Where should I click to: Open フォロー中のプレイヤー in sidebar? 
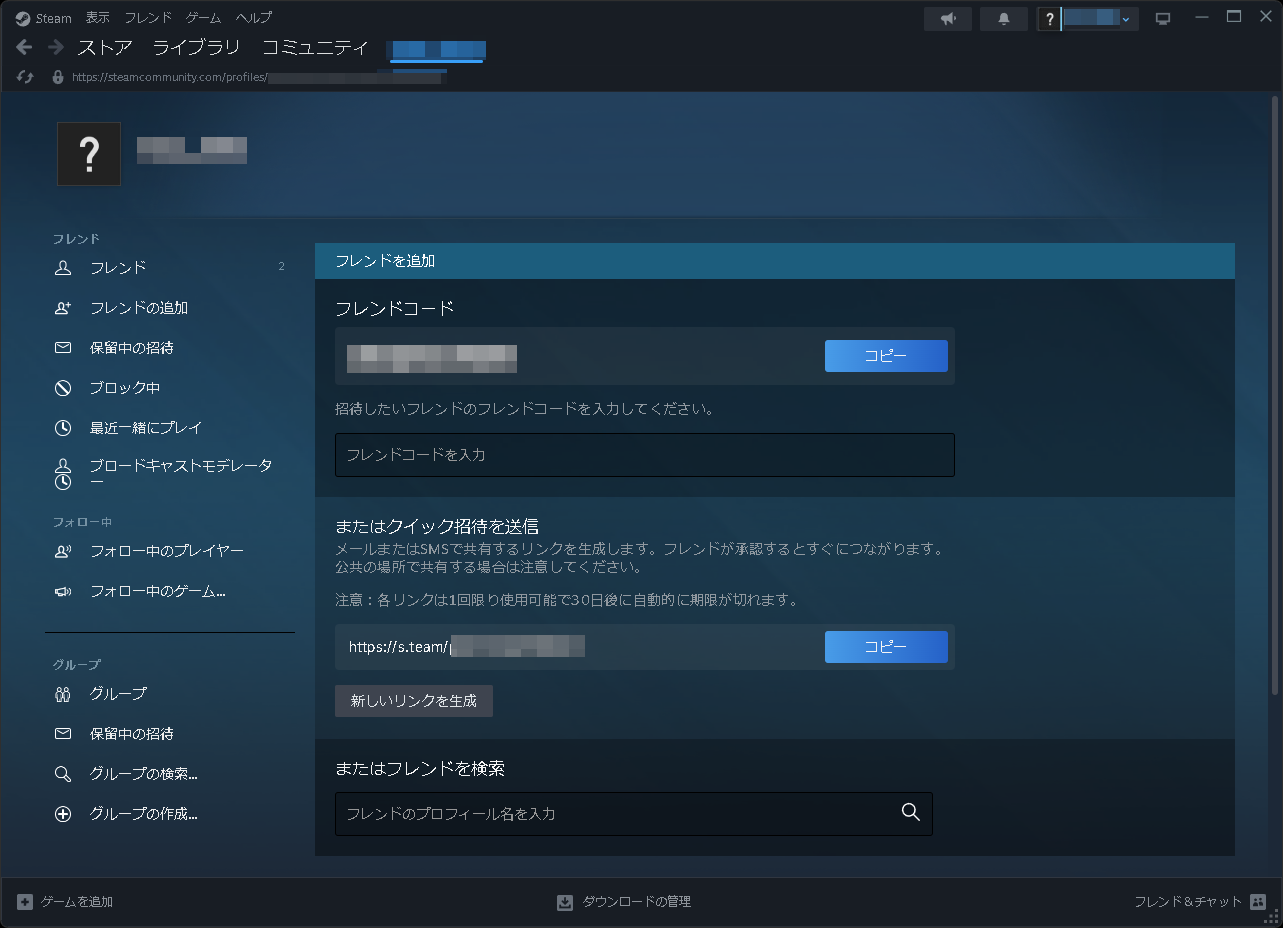[62, 550]
